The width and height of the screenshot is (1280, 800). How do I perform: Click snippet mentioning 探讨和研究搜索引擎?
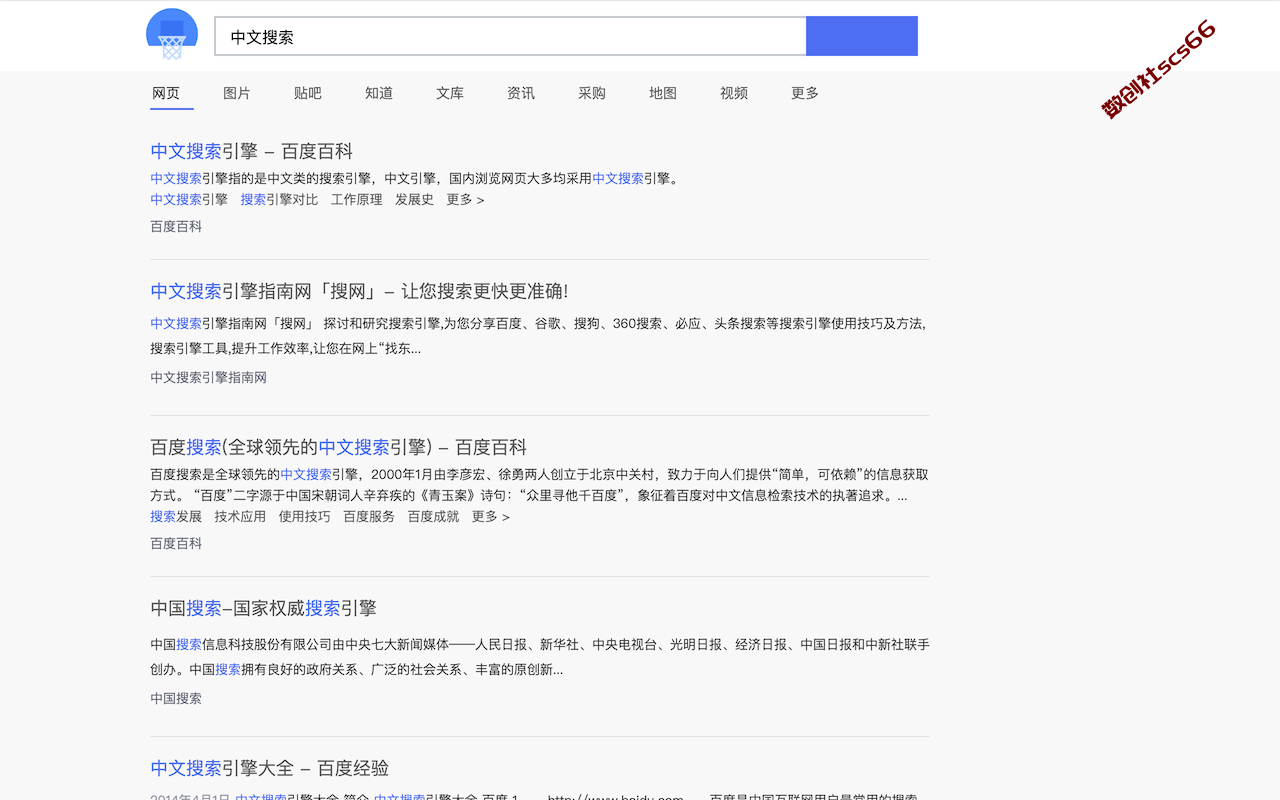click(540, 336)
